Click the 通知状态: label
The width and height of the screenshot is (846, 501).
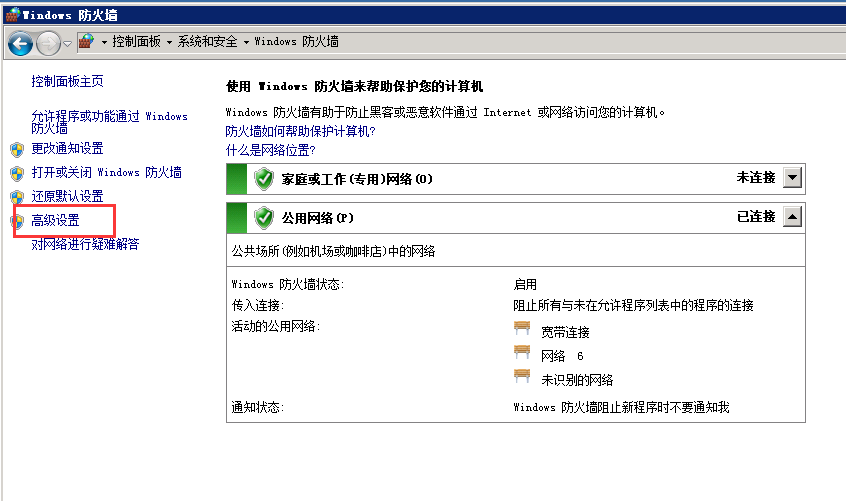click(x=258, y=407)
